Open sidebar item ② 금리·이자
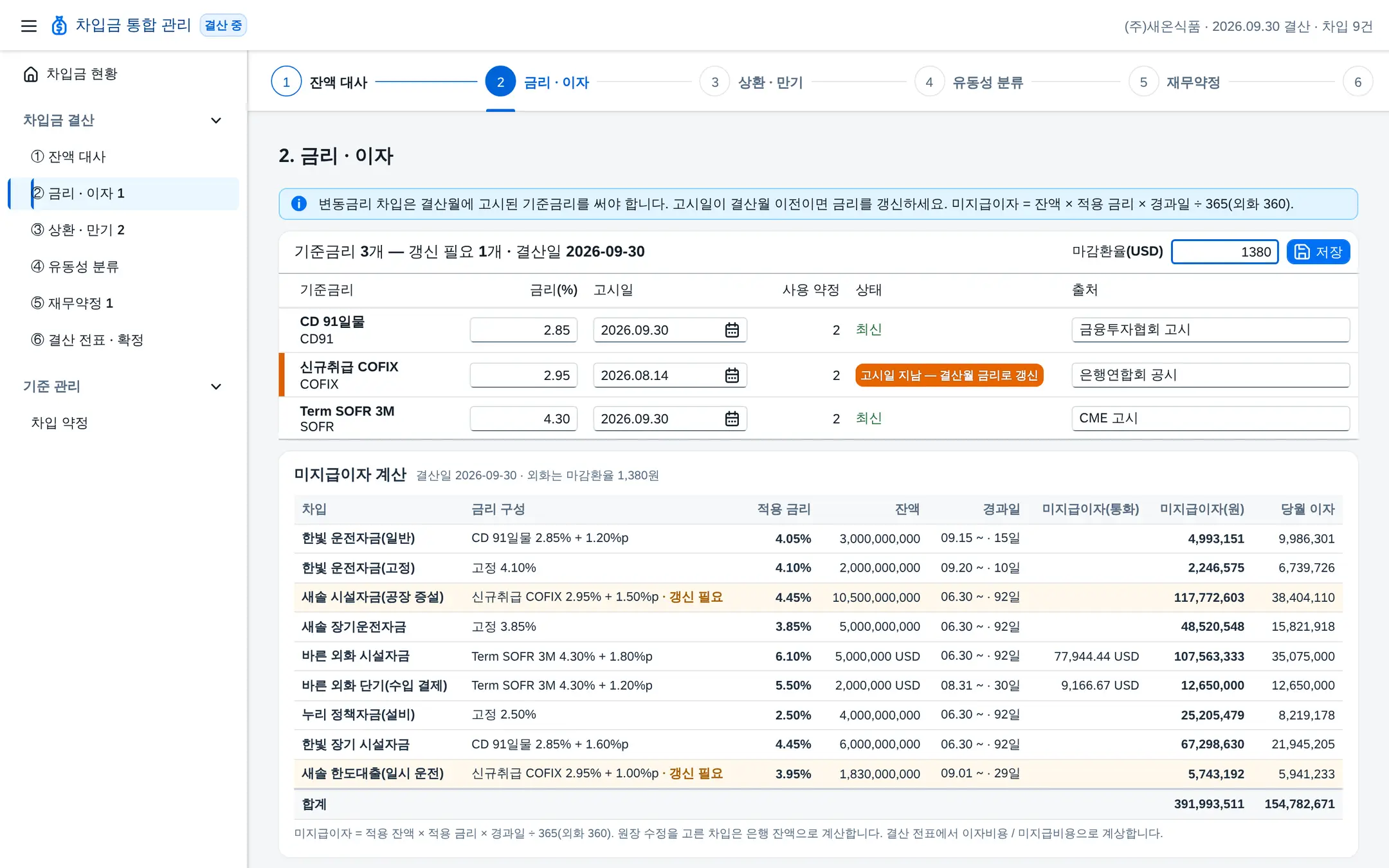 (x=123, y=194)
